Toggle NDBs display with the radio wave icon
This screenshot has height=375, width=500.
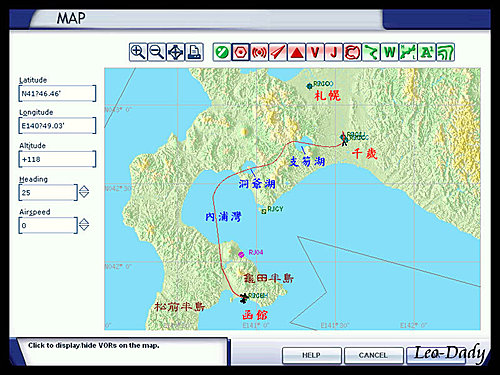(x=259, y=52)
